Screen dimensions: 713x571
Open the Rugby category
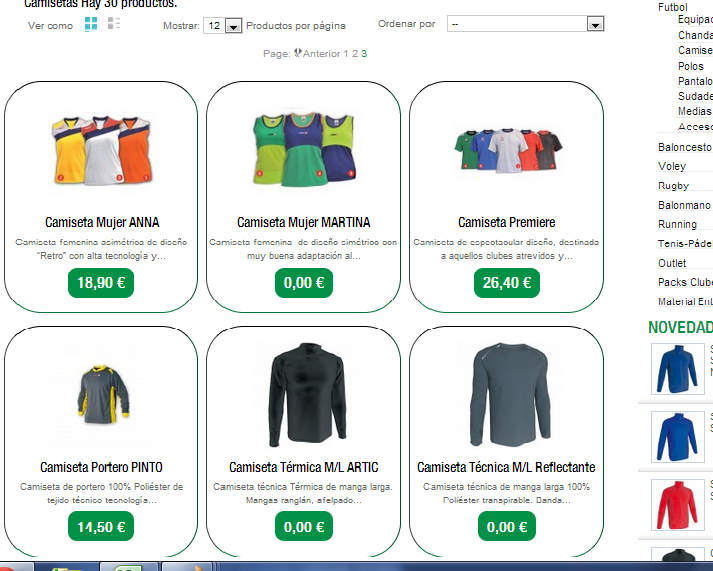pos(673,186)
